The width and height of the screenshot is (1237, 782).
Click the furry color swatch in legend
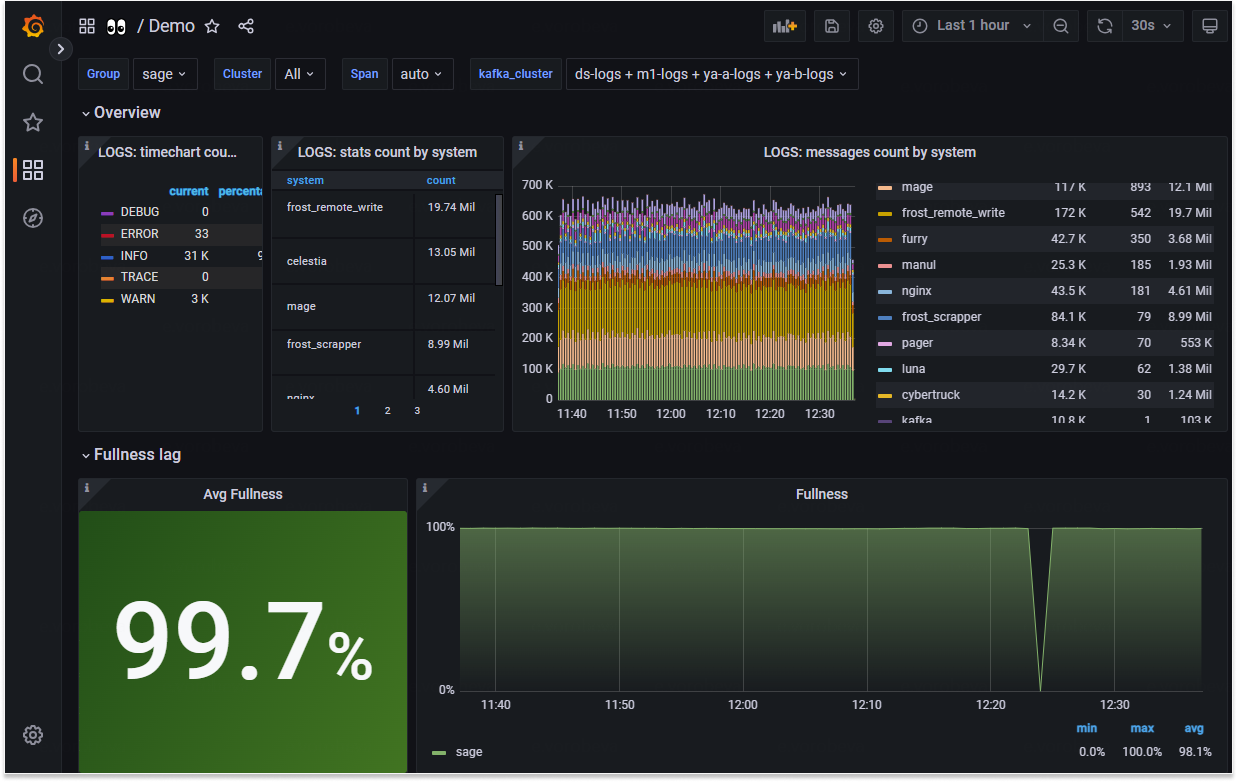tap(884, 240)
